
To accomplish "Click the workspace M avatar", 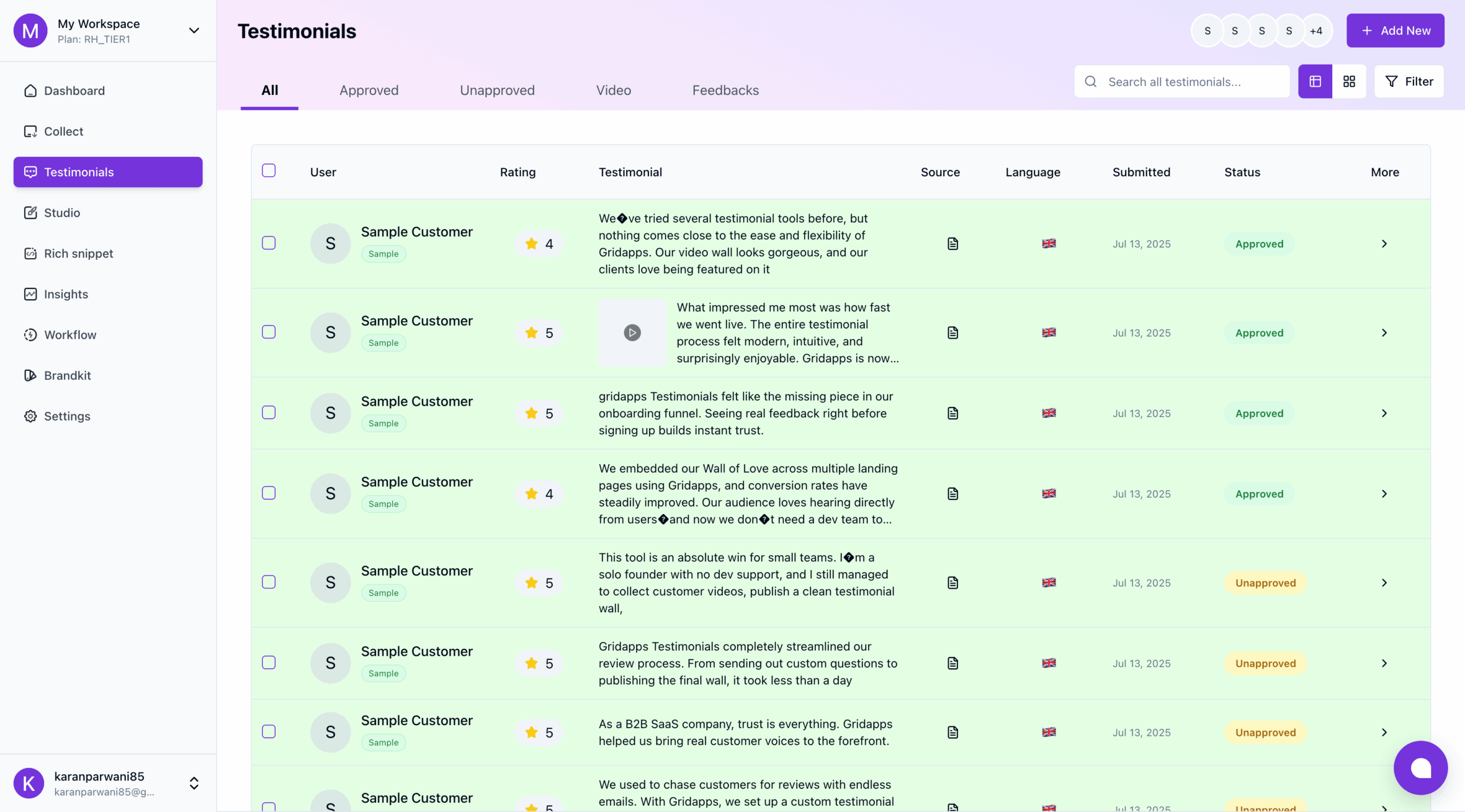I will [30, 30].
